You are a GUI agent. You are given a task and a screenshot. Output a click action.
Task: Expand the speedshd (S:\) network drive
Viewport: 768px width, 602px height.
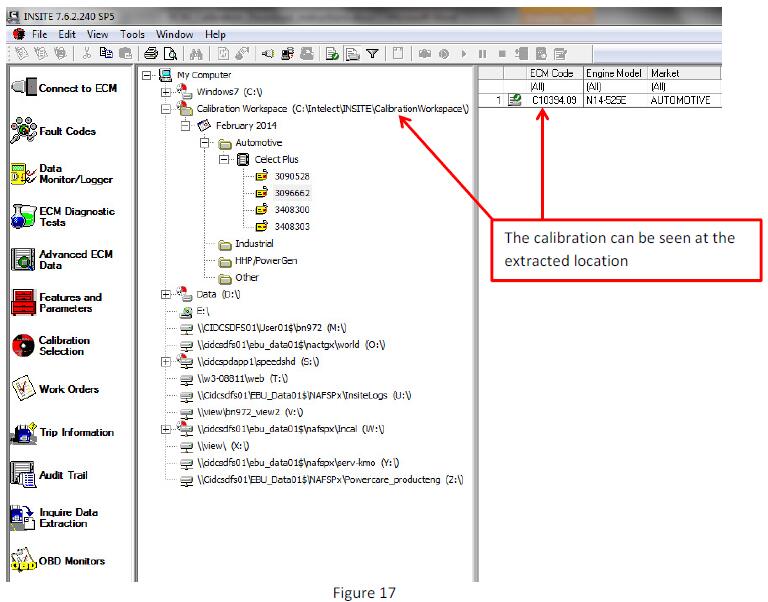[166, 361]
